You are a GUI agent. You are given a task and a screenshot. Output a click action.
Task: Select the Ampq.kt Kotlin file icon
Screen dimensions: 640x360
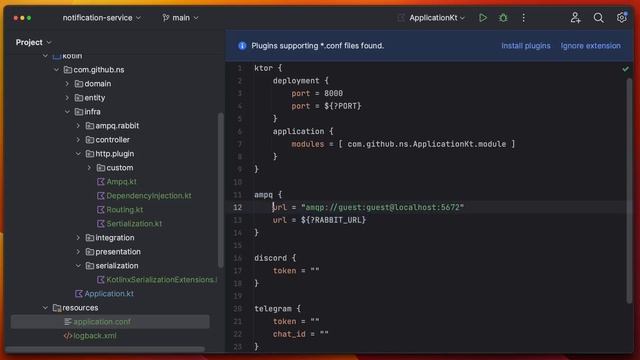point(101,182)
